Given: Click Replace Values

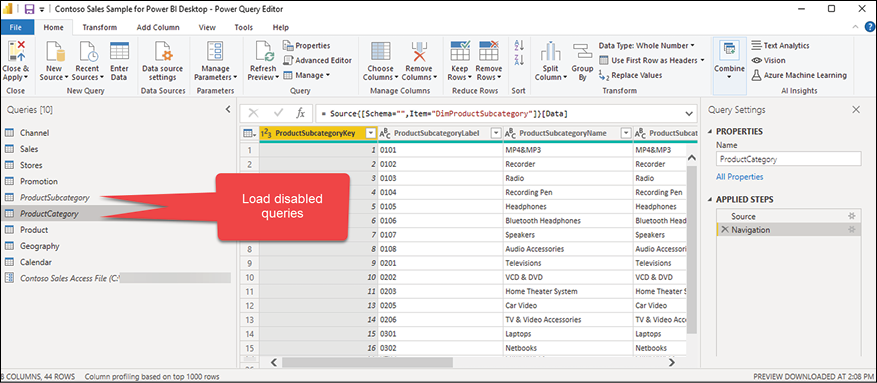Looking at the screenshot, I should (631, 75).
